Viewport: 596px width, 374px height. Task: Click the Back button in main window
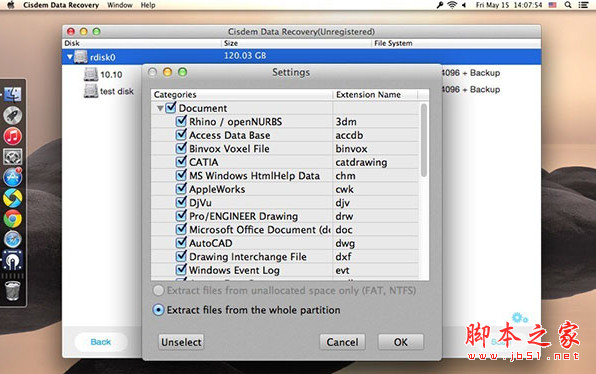[x=101, y=342]
